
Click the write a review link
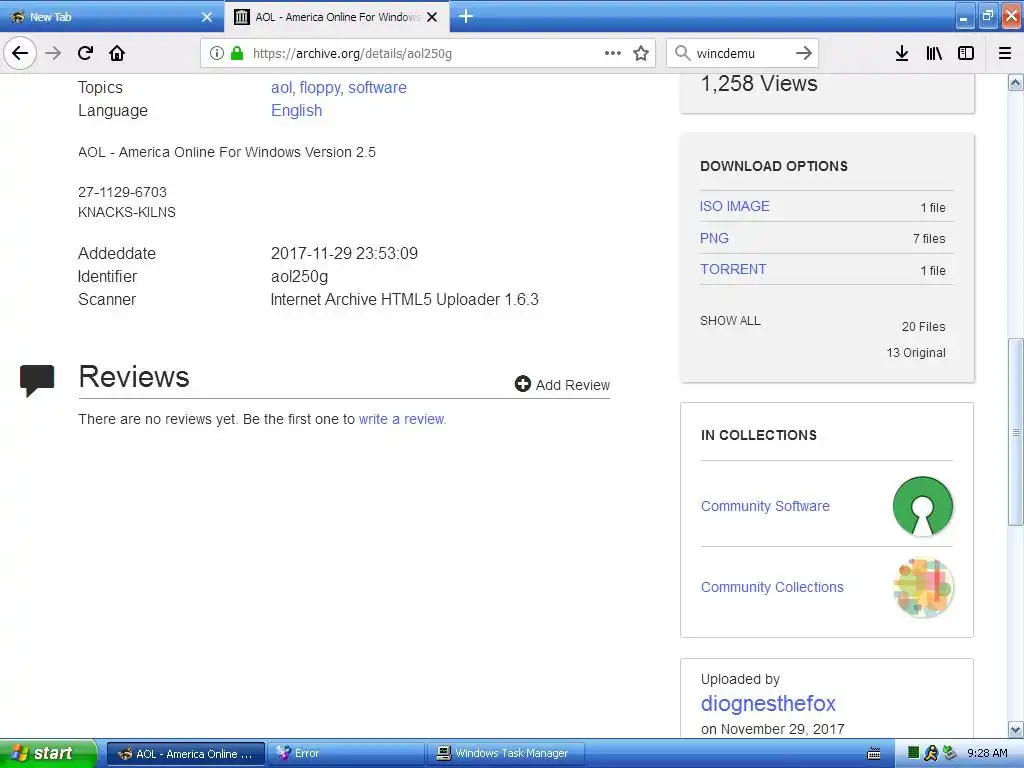(402, 419)
